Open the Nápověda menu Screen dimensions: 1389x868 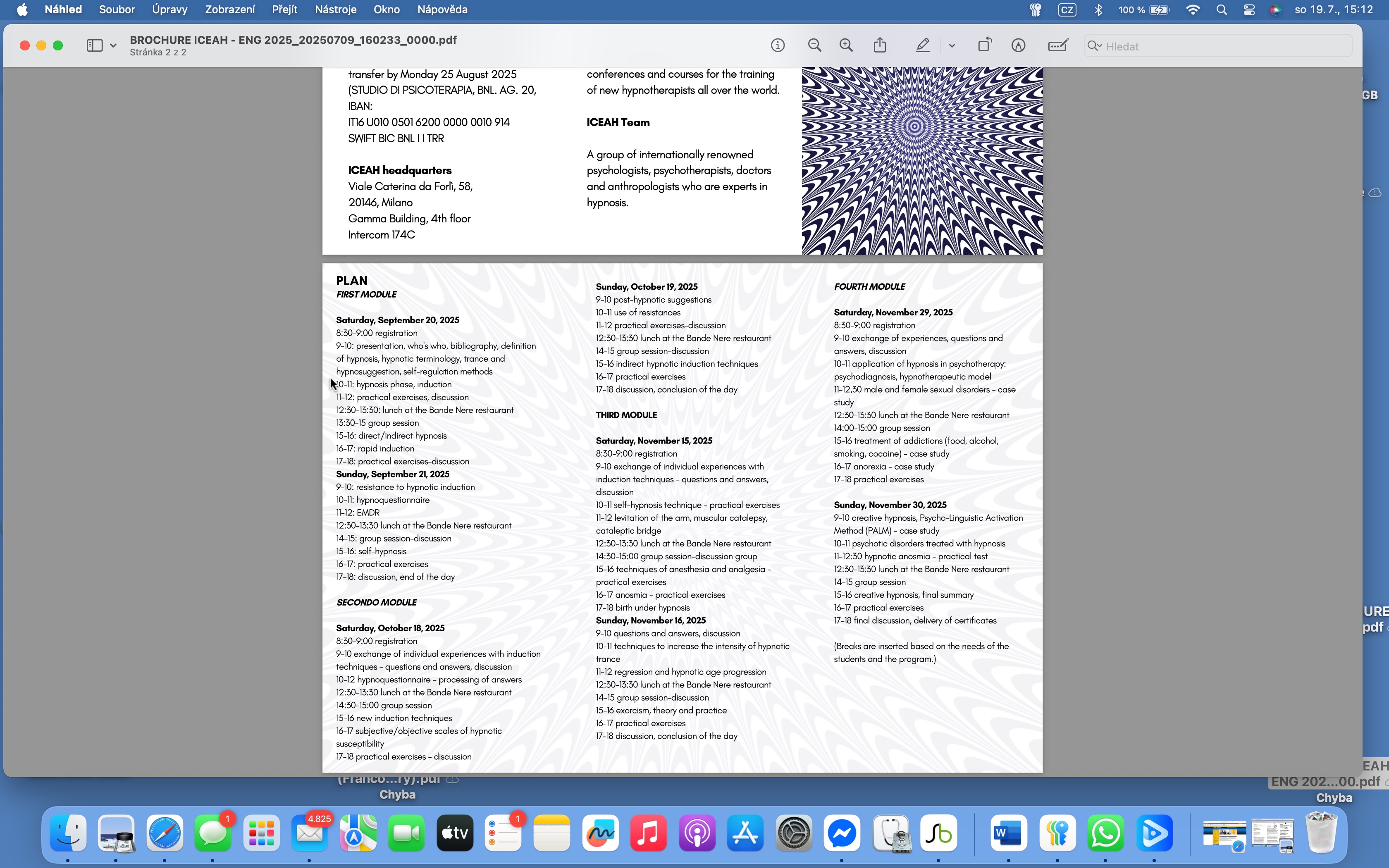click(x=442, y=10)
